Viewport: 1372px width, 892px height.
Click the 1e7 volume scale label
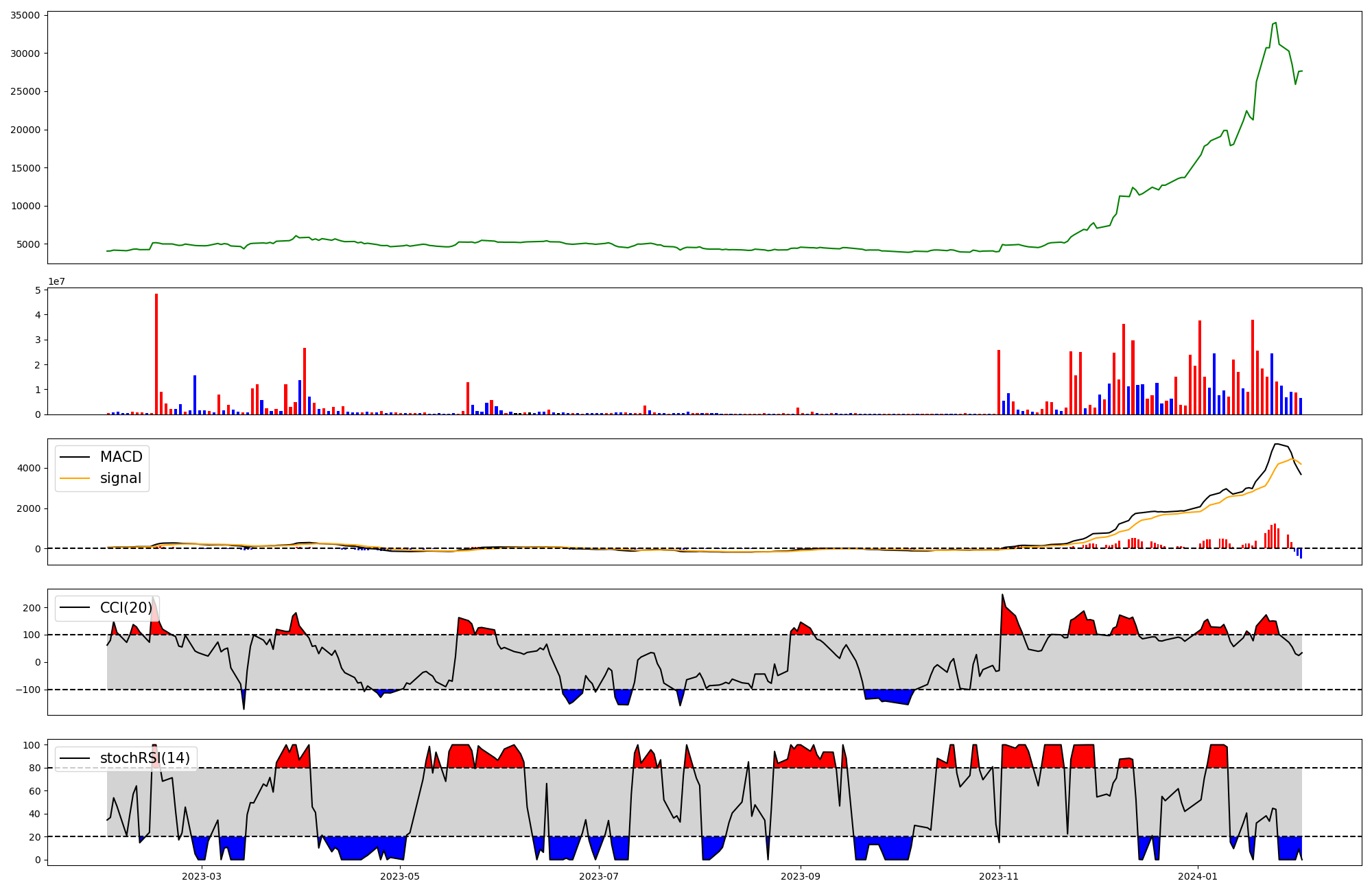pos(56,281)
